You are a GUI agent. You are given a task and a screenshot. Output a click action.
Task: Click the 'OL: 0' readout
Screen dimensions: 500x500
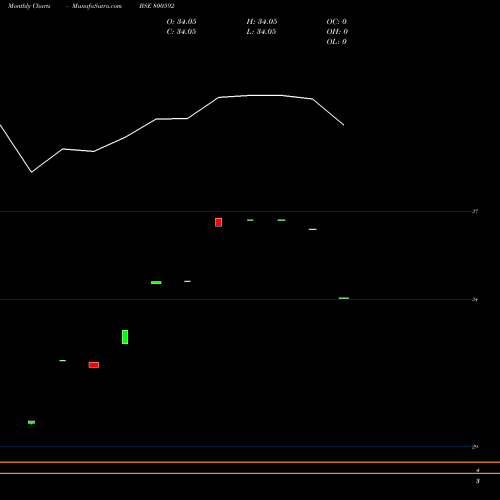(337, 42)
